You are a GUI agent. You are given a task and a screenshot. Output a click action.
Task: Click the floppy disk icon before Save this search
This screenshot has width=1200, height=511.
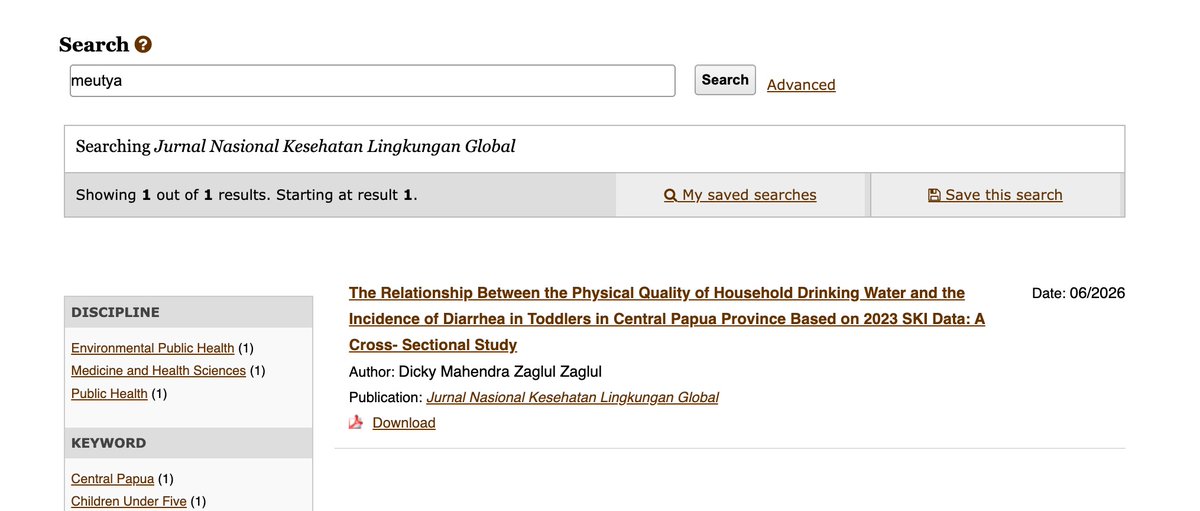[x=934, y=195]
